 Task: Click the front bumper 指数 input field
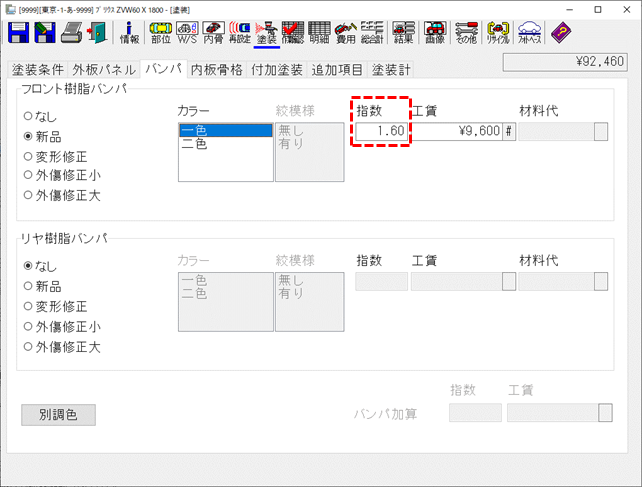(381, 131)
